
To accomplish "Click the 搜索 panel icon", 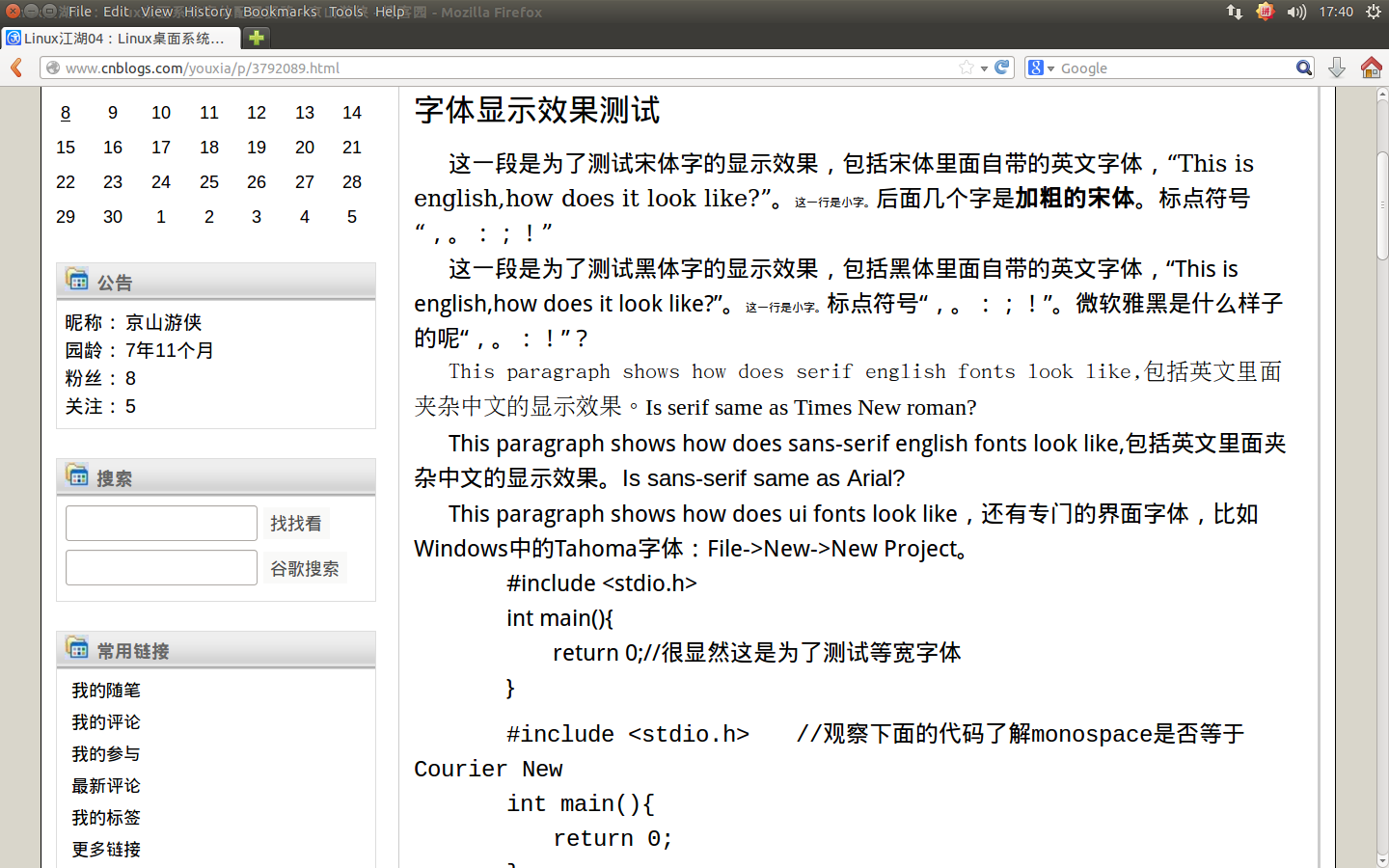I will coord(77,475).
